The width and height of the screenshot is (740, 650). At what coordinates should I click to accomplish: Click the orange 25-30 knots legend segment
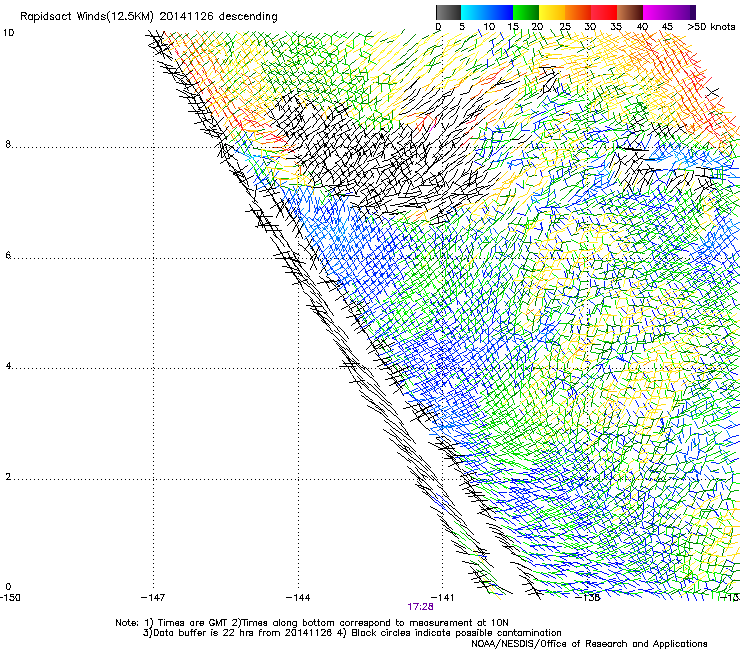click(x=578, y=12)
